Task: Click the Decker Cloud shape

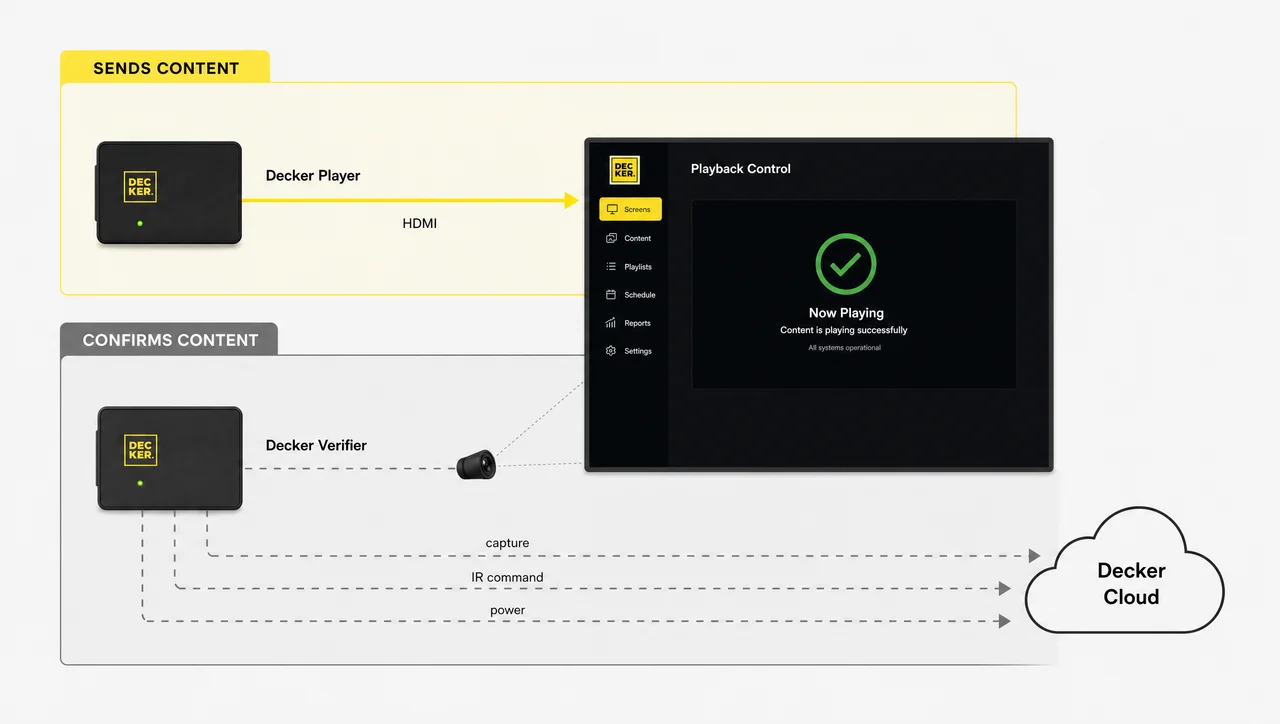Action: (1125, 571)
